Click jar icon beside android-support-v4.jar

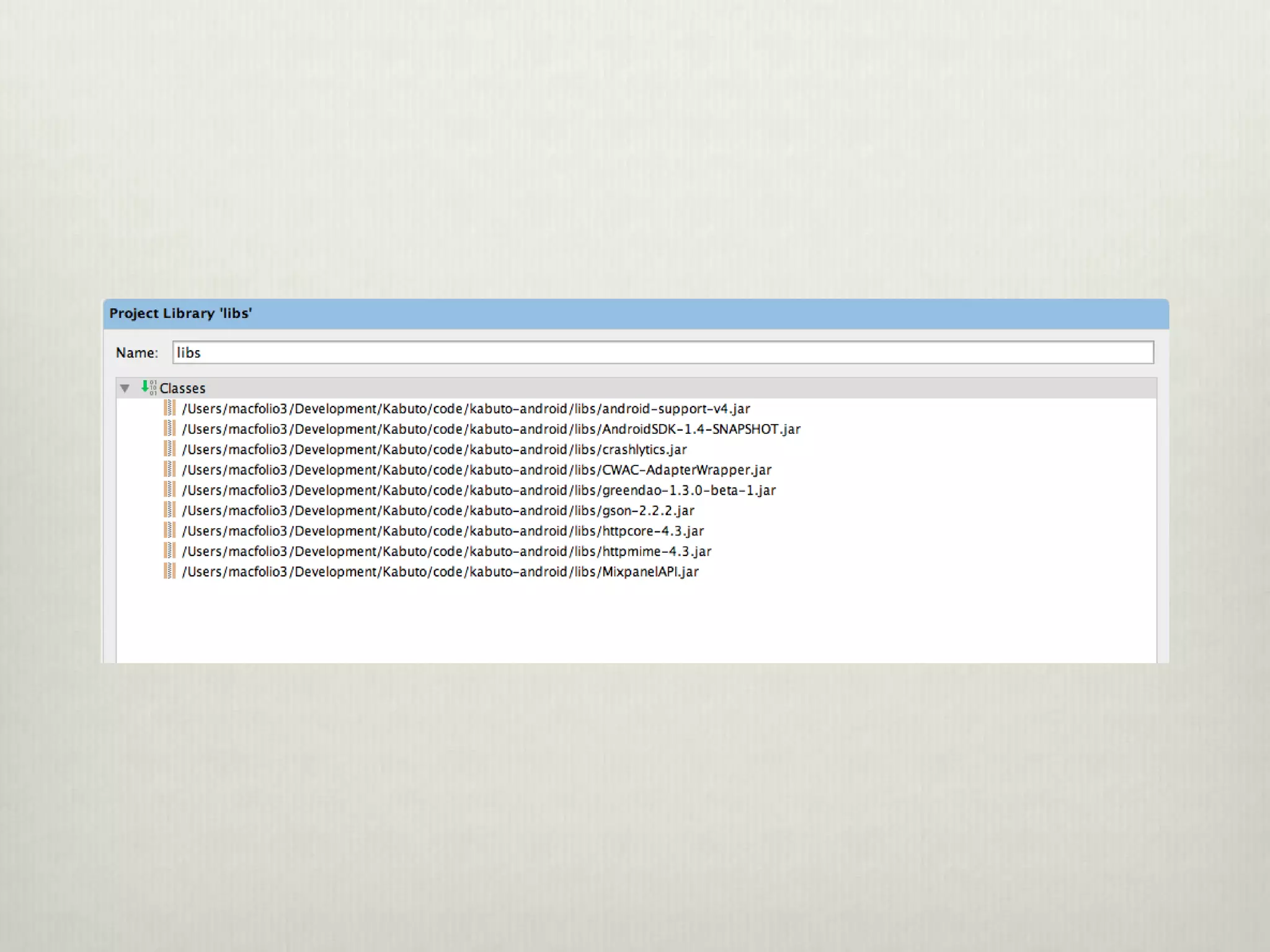click(x=169, y=408)
